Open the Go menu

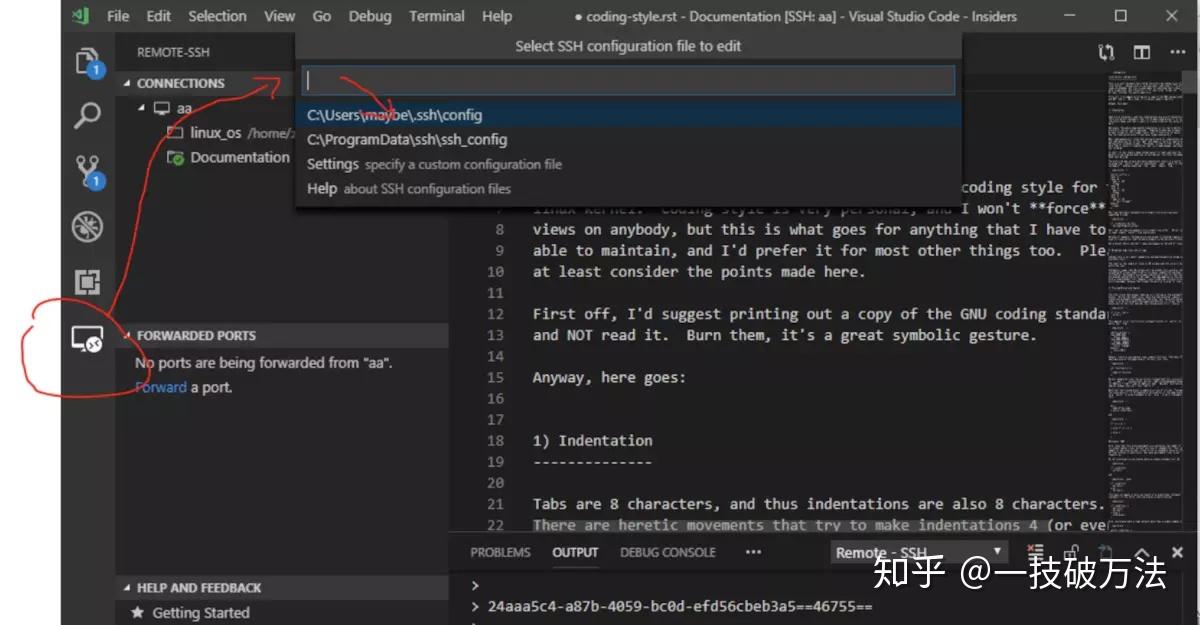coord(322,16)
